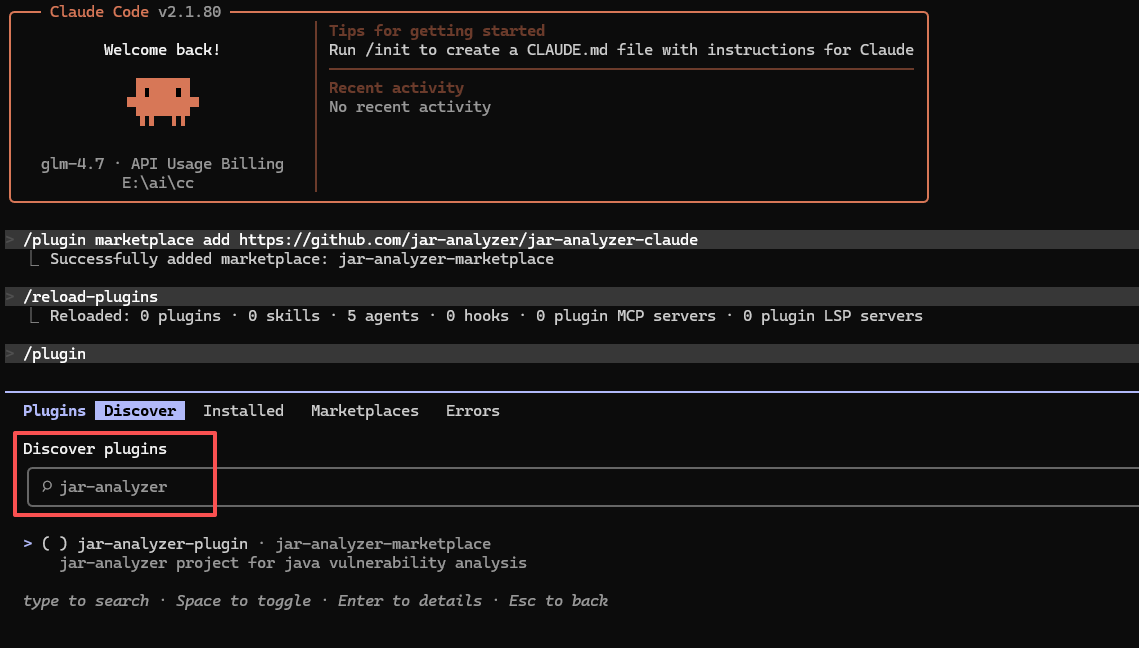Toggle the jar-analyzer-plugin checkbox
This screenshot has height=648, width=1139.
pos(54,543)
